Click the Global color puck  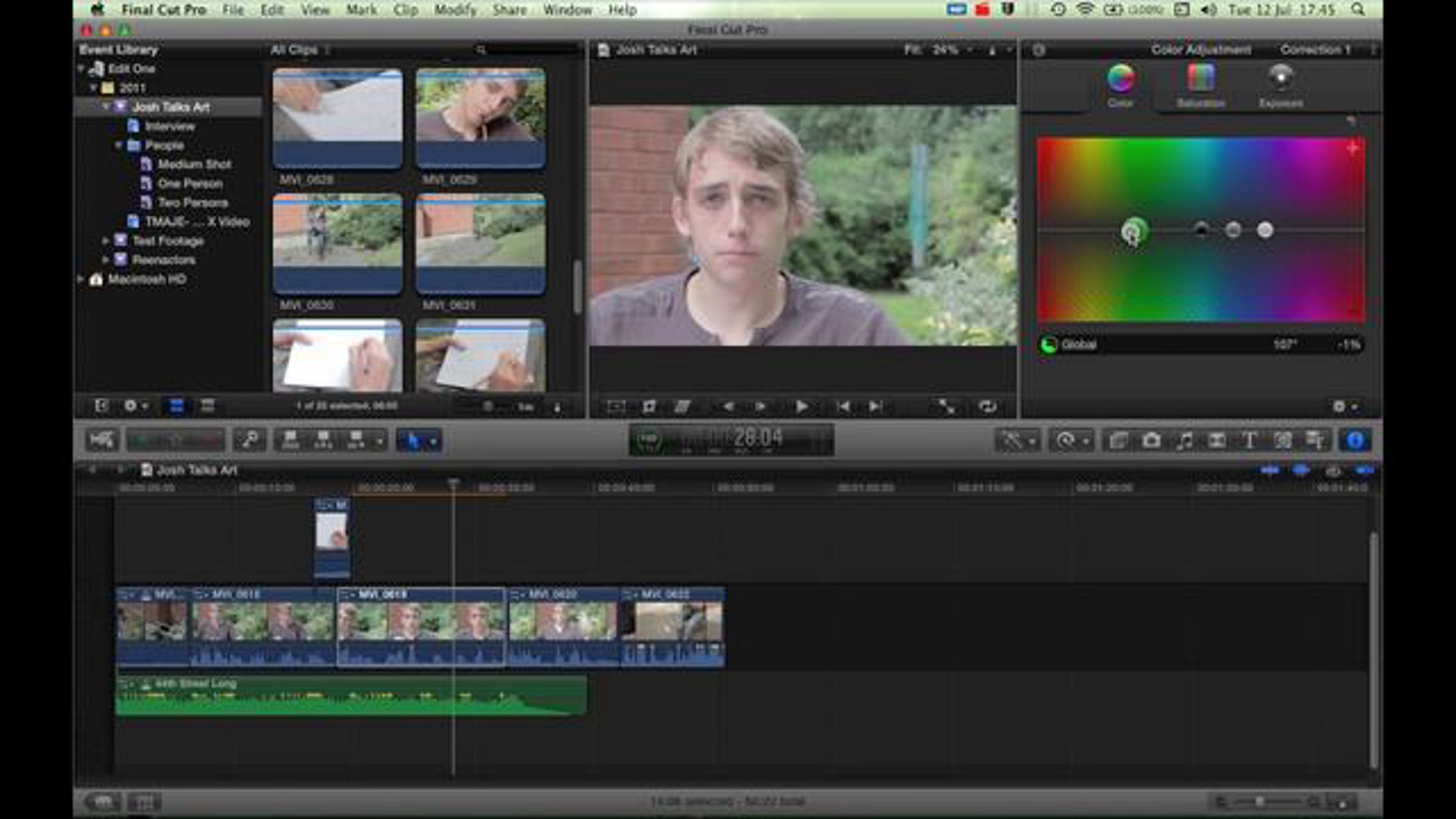point(1133,231)
